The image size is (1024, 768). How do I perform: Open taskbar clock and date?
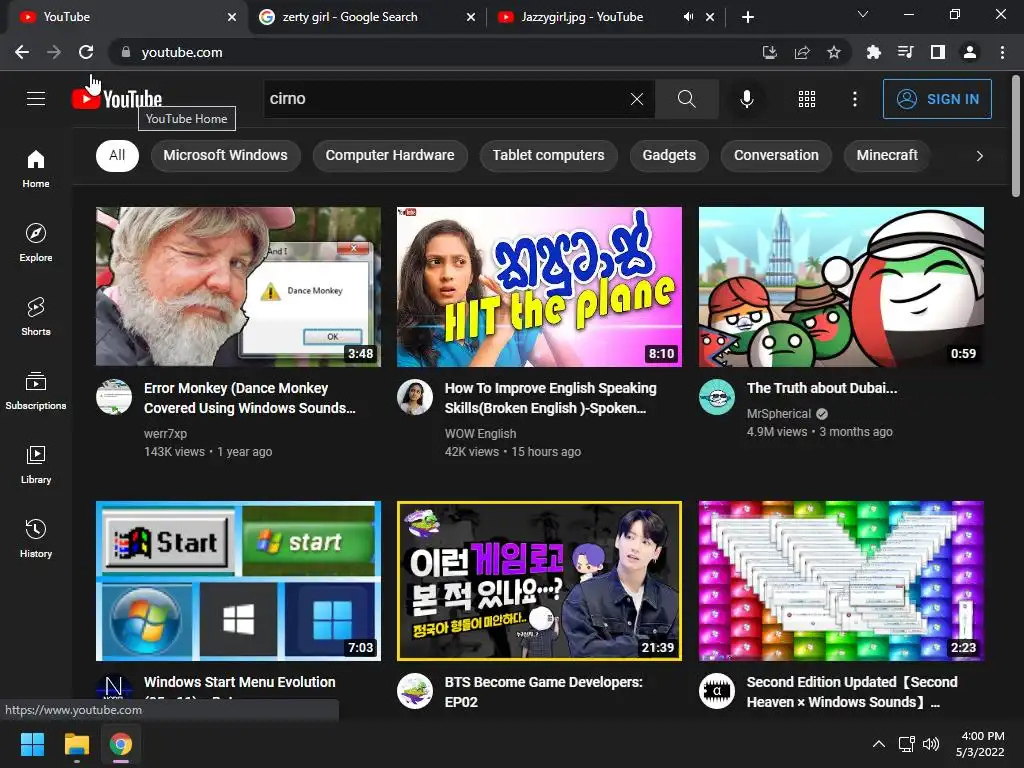click(980, 744)
